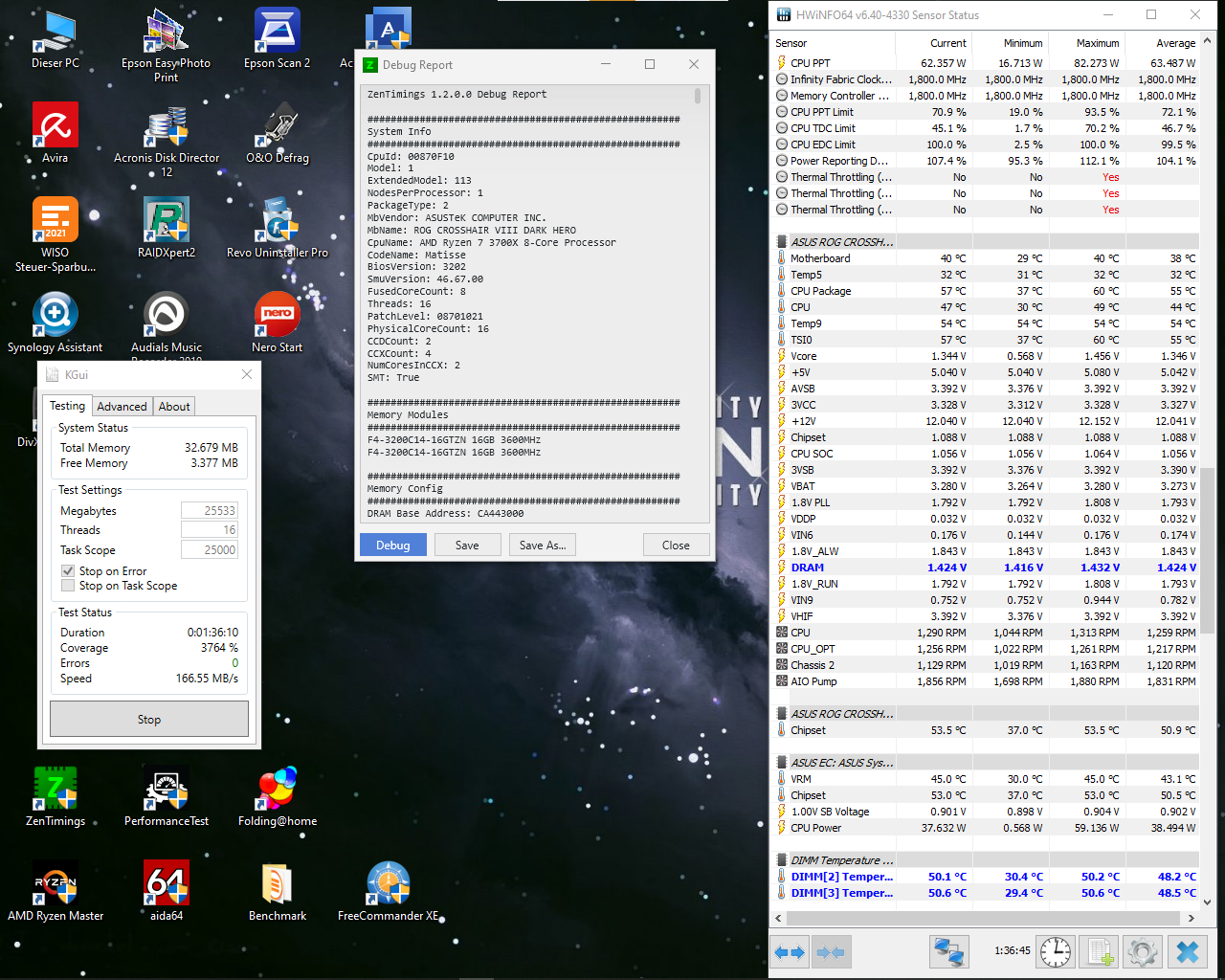Select CPU Power row in HWiNFO

985,828
